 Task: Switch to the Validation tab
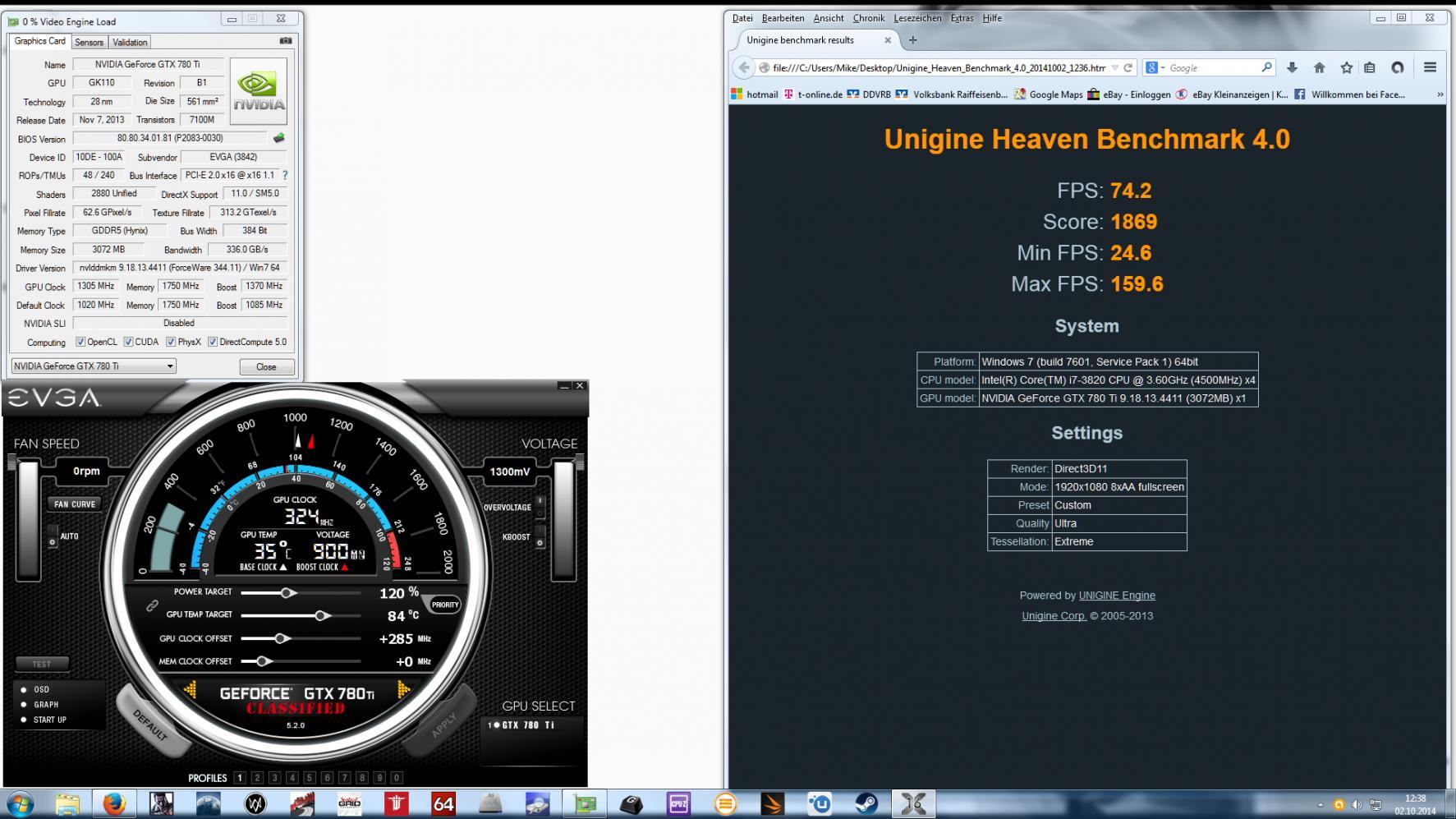(130, 42)
